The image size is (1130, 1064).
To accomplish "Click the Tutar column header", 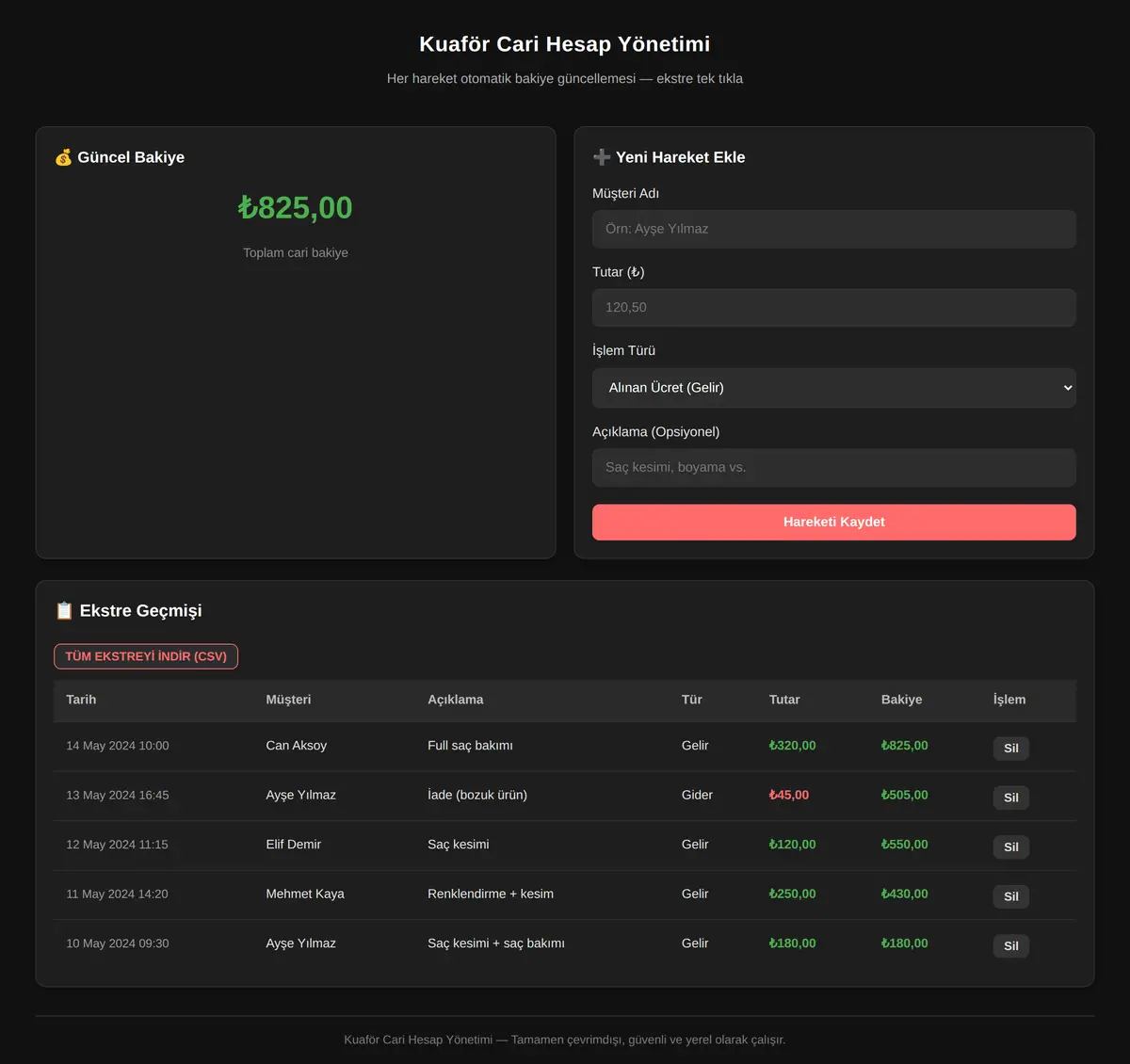I will (x=784, y=700).
